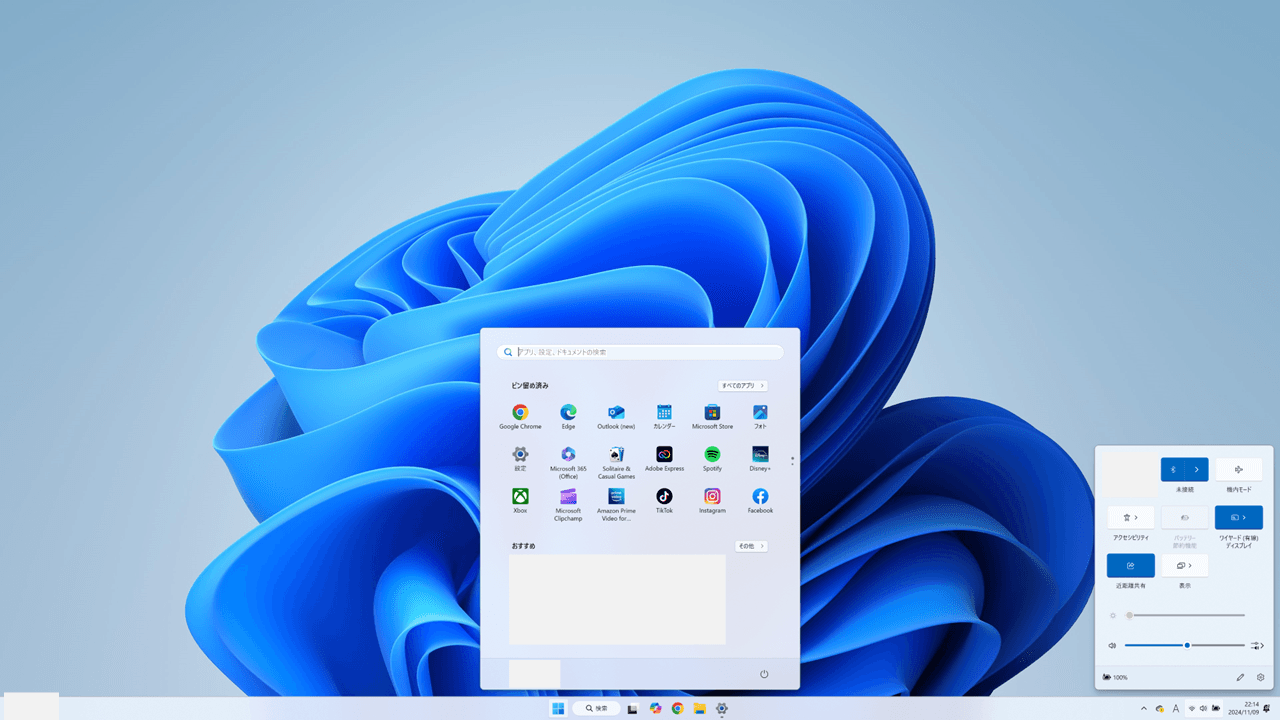Expand the 表示 projection options tile
1280x720 pixels.
pyautogui.click(x=1184, y=566)
